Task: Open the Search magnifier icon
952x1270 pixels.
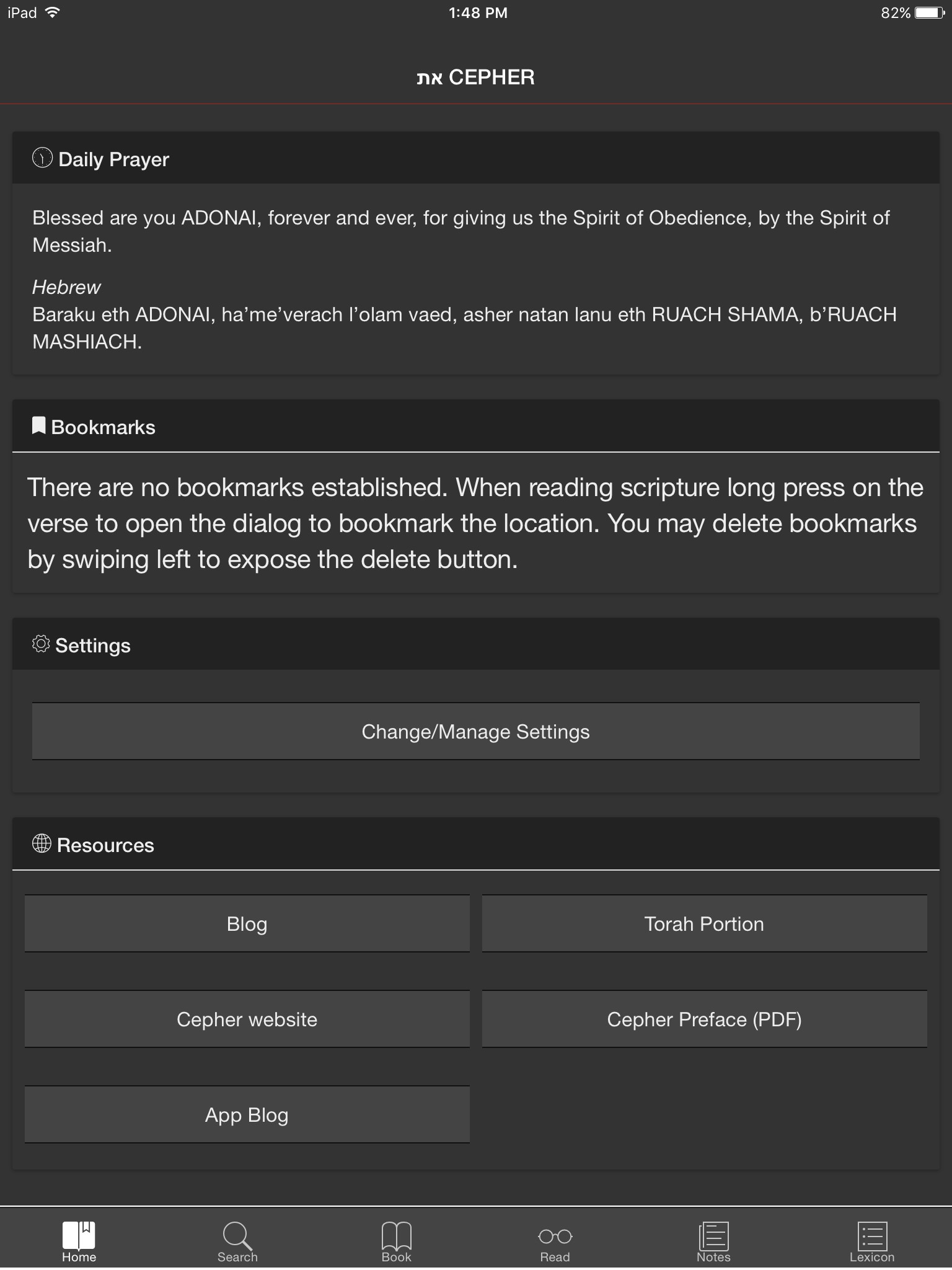Action: (237, 1235)
